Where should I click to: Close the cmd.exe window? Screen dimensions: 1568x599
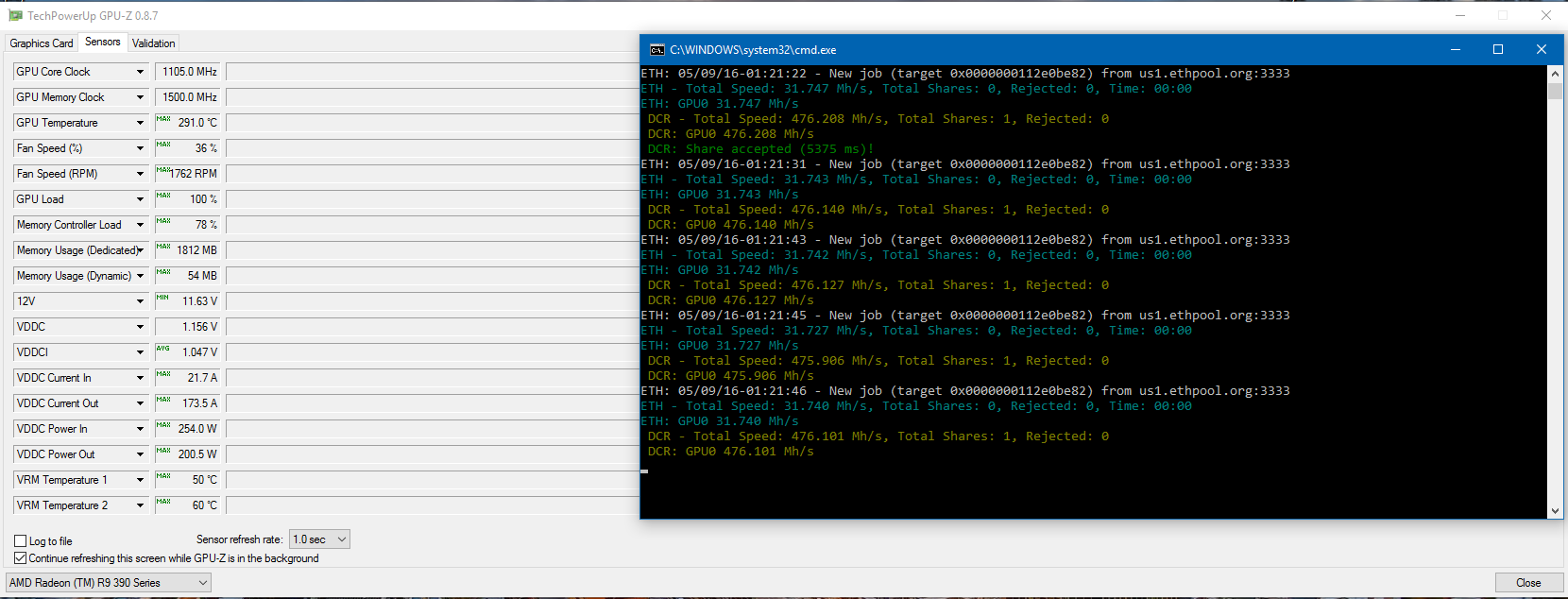(1542, 49)
